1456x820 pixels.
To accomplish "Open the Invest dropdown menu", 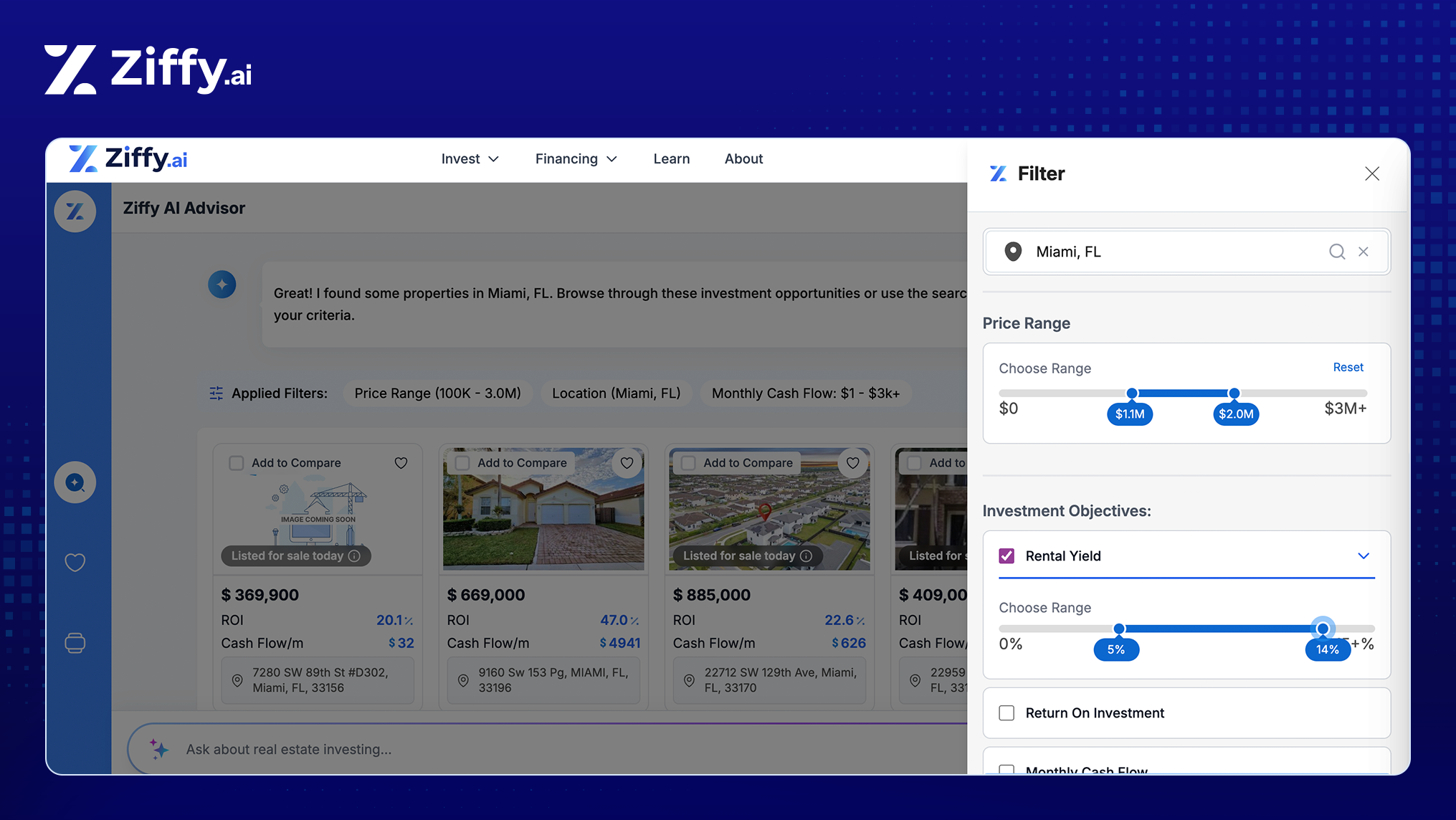I will click(470, 159).
